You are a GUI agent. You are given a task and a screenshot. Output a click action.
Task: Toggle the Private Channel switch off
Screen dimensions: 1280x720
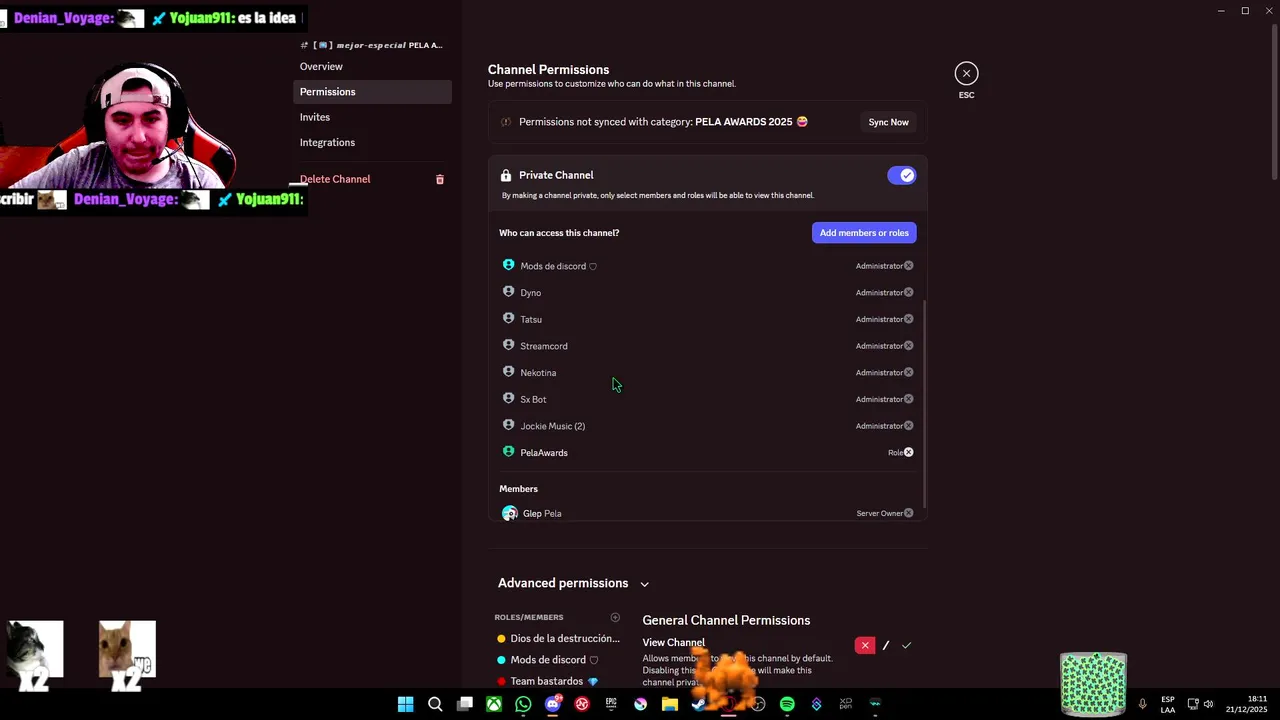(x=901, y=175)
